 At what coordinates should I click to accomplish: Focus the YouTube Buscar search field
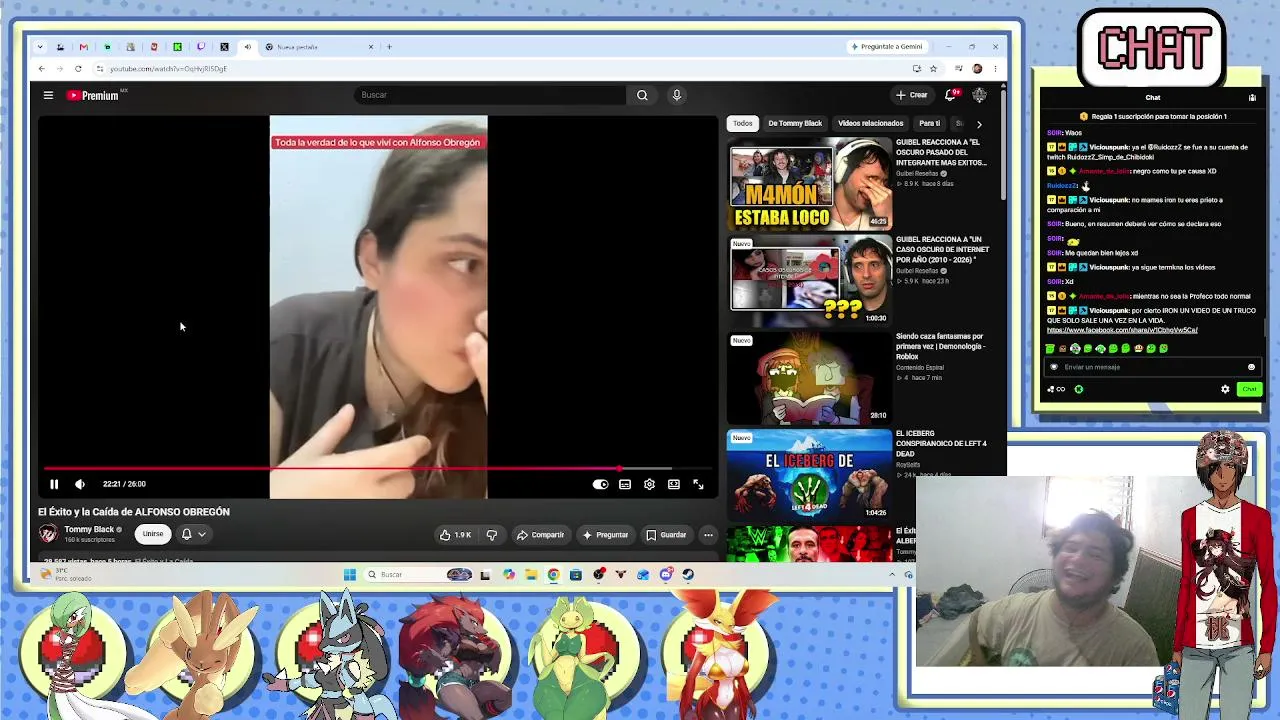(x=490, y=95)
